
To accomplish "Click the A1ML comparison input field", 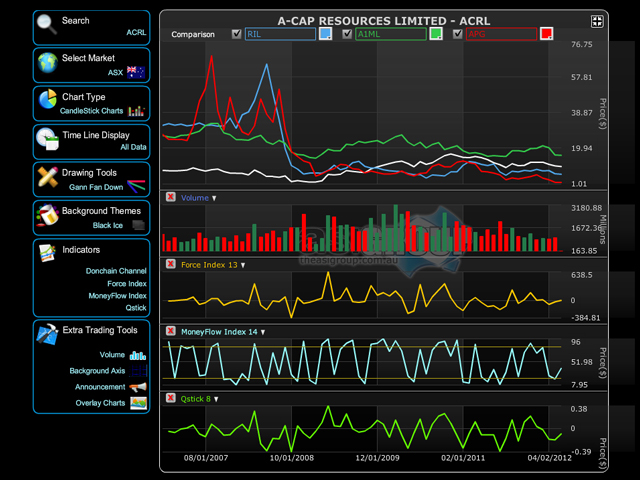I will (391, 34).
